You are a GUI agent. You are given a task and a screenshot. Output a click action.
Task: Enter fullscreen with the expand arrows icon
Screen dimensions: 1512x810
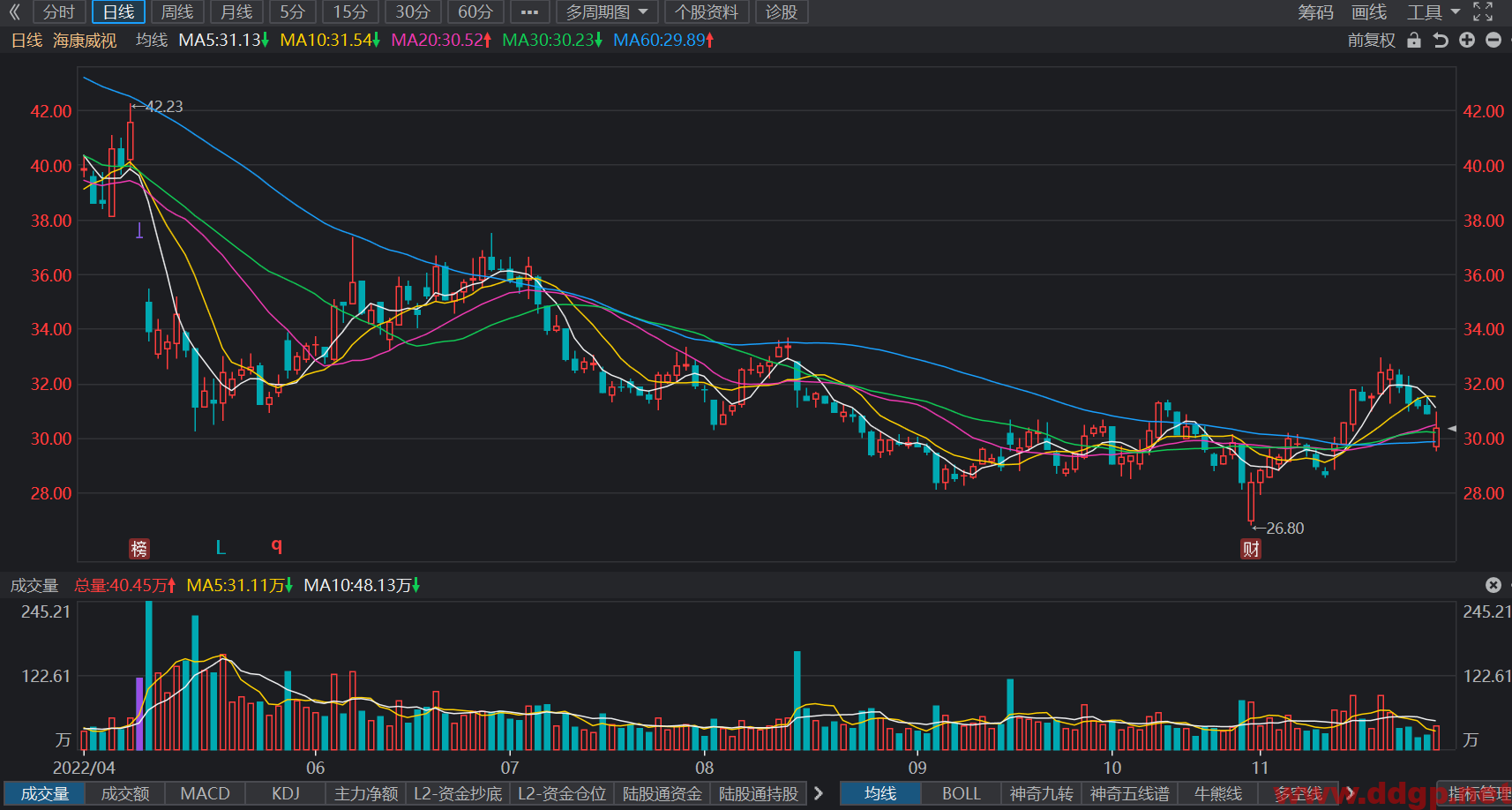tap(1483, 11)
